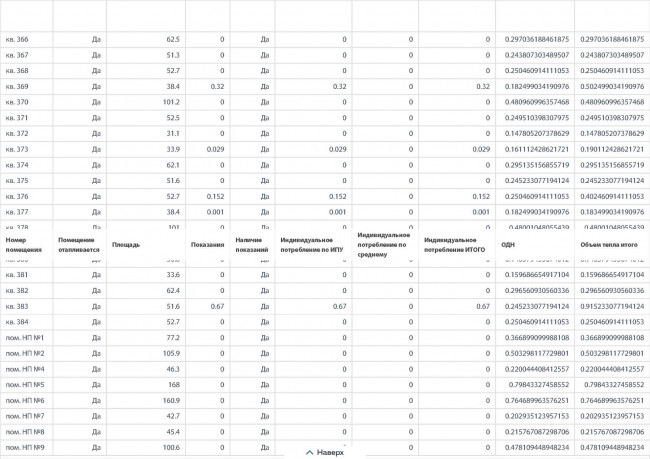Screen dimensions: 650x459
Task: Click row label пом. НП №4
Action: click(25, 369)
